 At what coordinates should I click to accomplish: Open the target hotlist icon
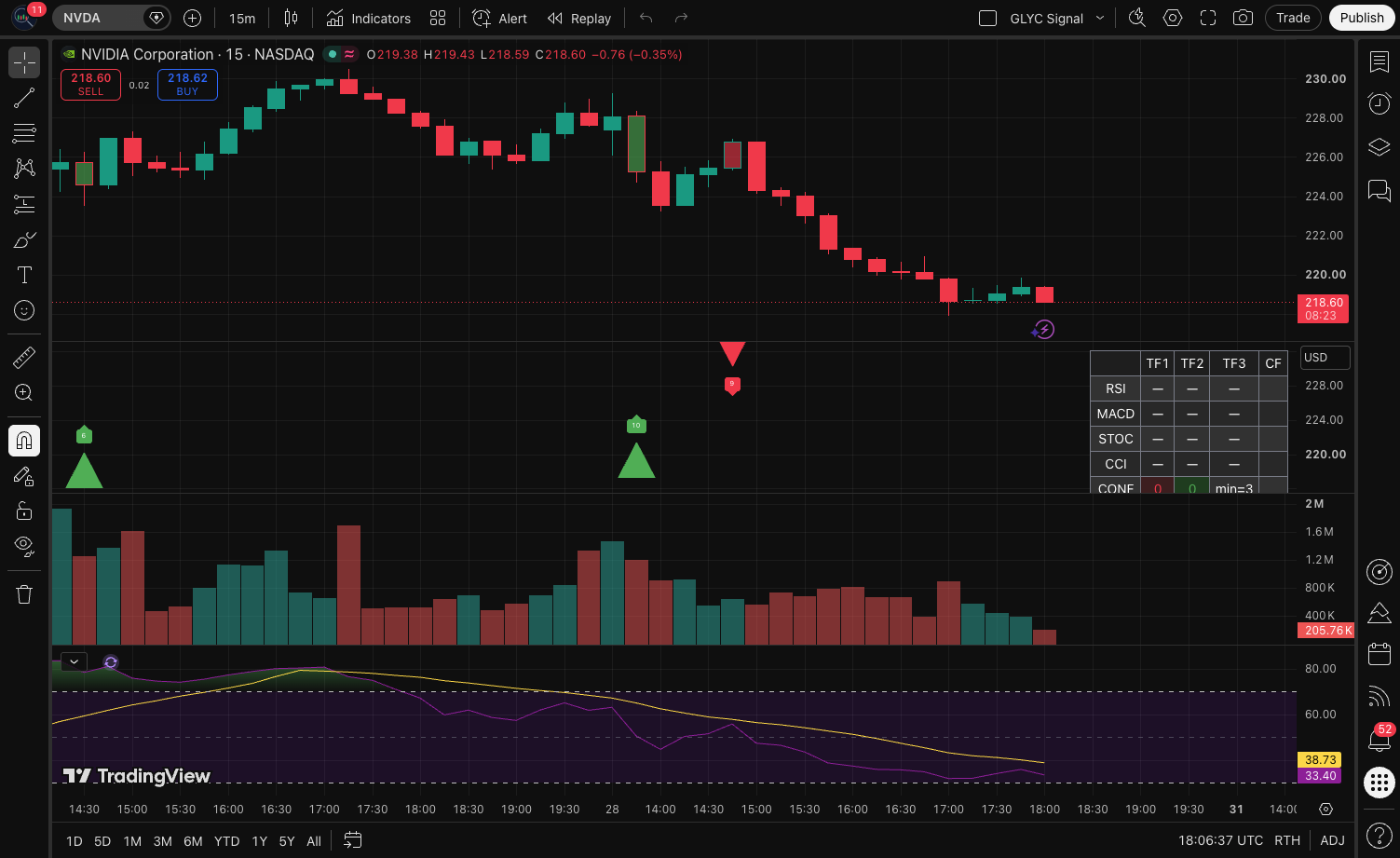click(1379, 571)
